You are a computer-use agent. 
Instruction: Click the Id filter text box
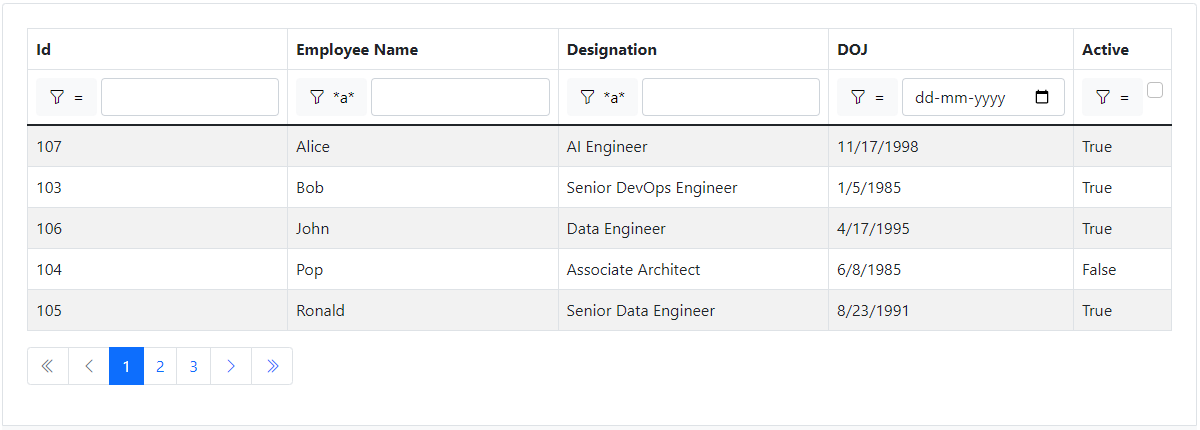[x=190, y=97]
